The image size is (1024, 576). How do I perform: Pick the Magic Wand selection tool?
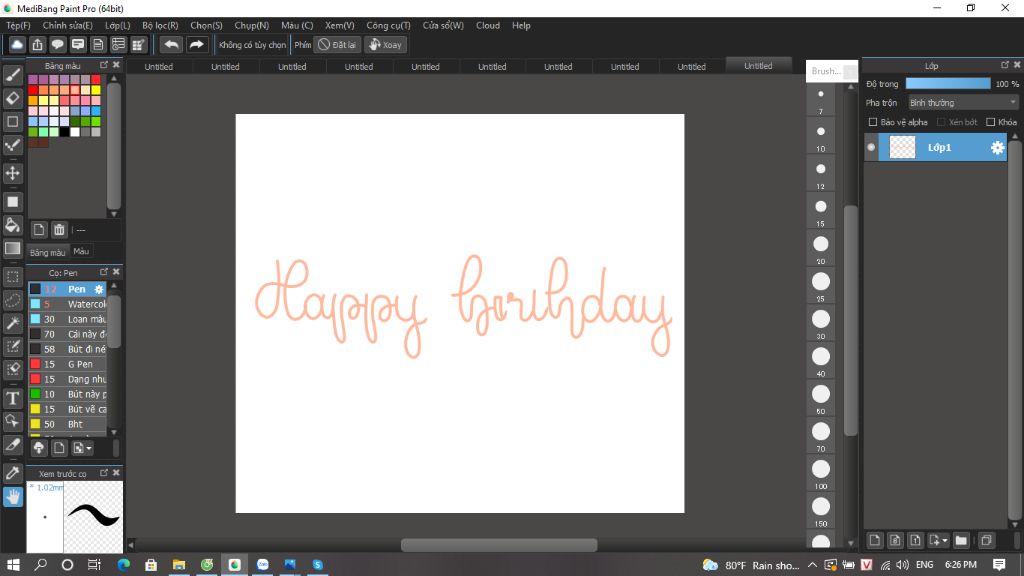(13, 323)
